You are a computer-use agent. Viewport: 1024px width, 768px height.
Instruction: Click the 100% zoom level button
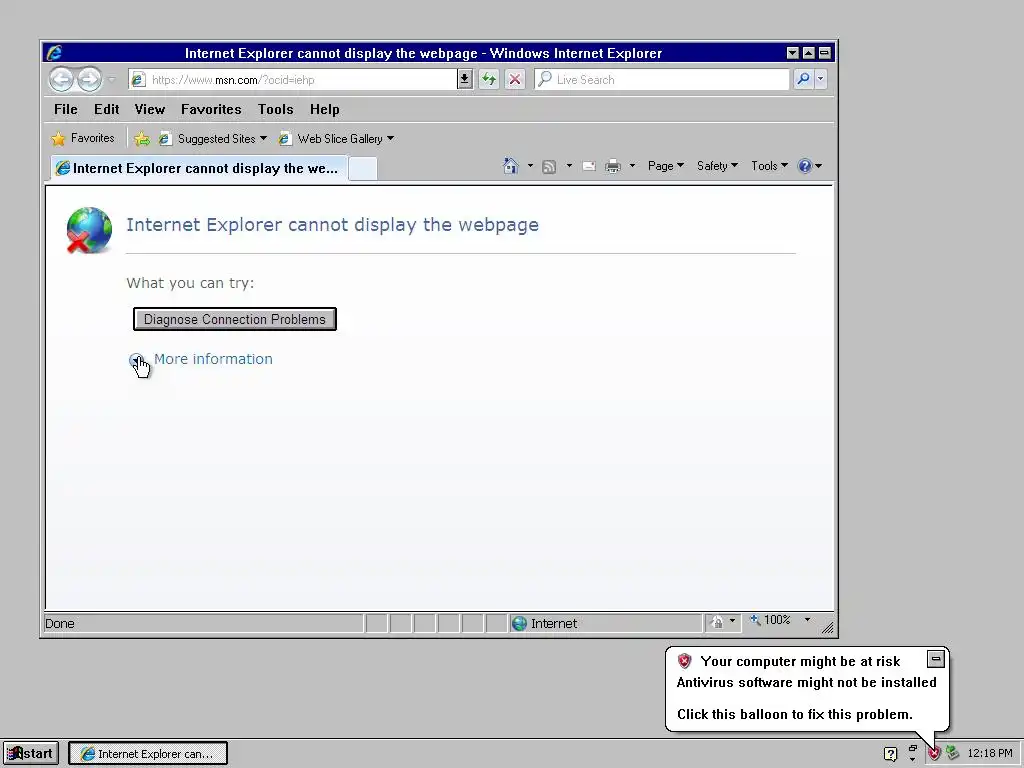coord(770,620)
